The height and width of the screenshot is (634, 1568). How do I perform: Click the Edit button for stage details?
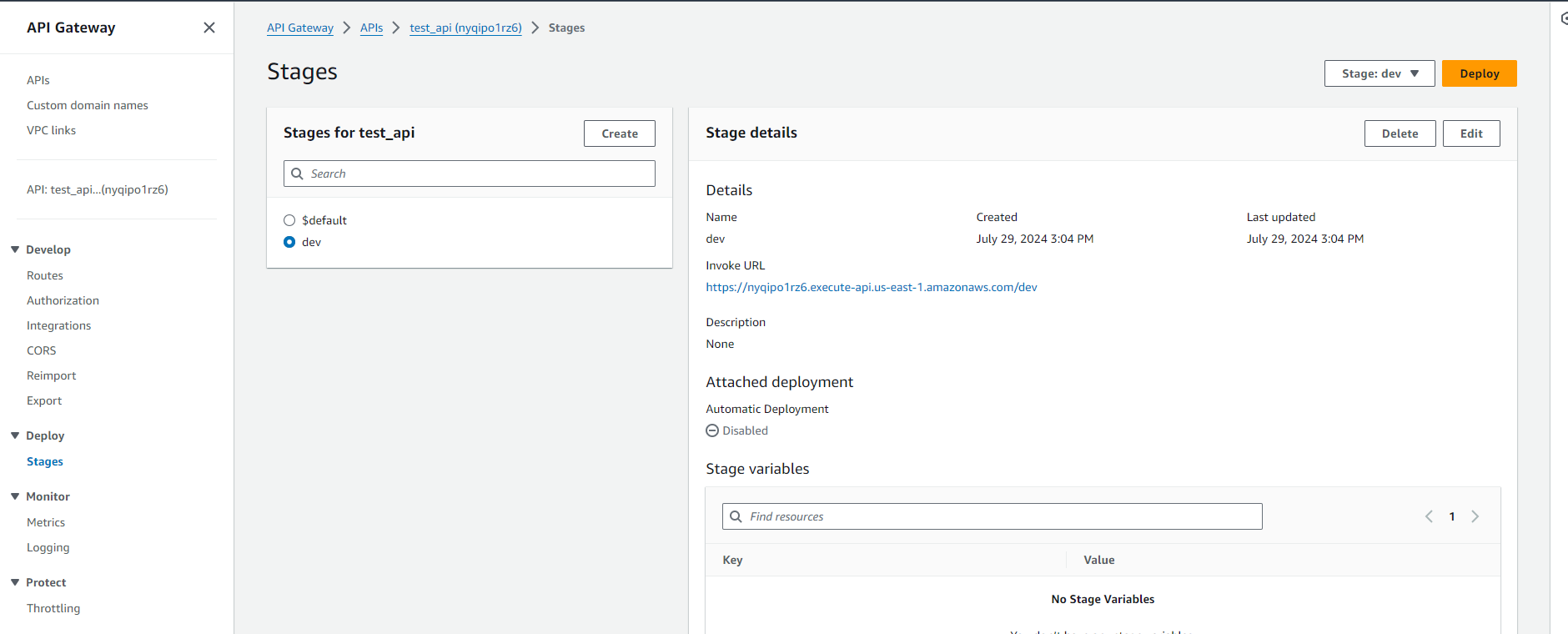[1470, 133]
